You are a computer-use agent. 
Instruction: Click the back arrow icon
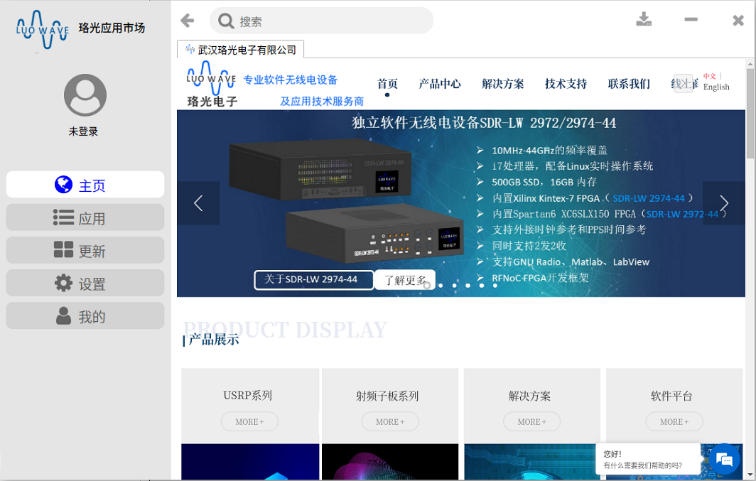(187, 20)
